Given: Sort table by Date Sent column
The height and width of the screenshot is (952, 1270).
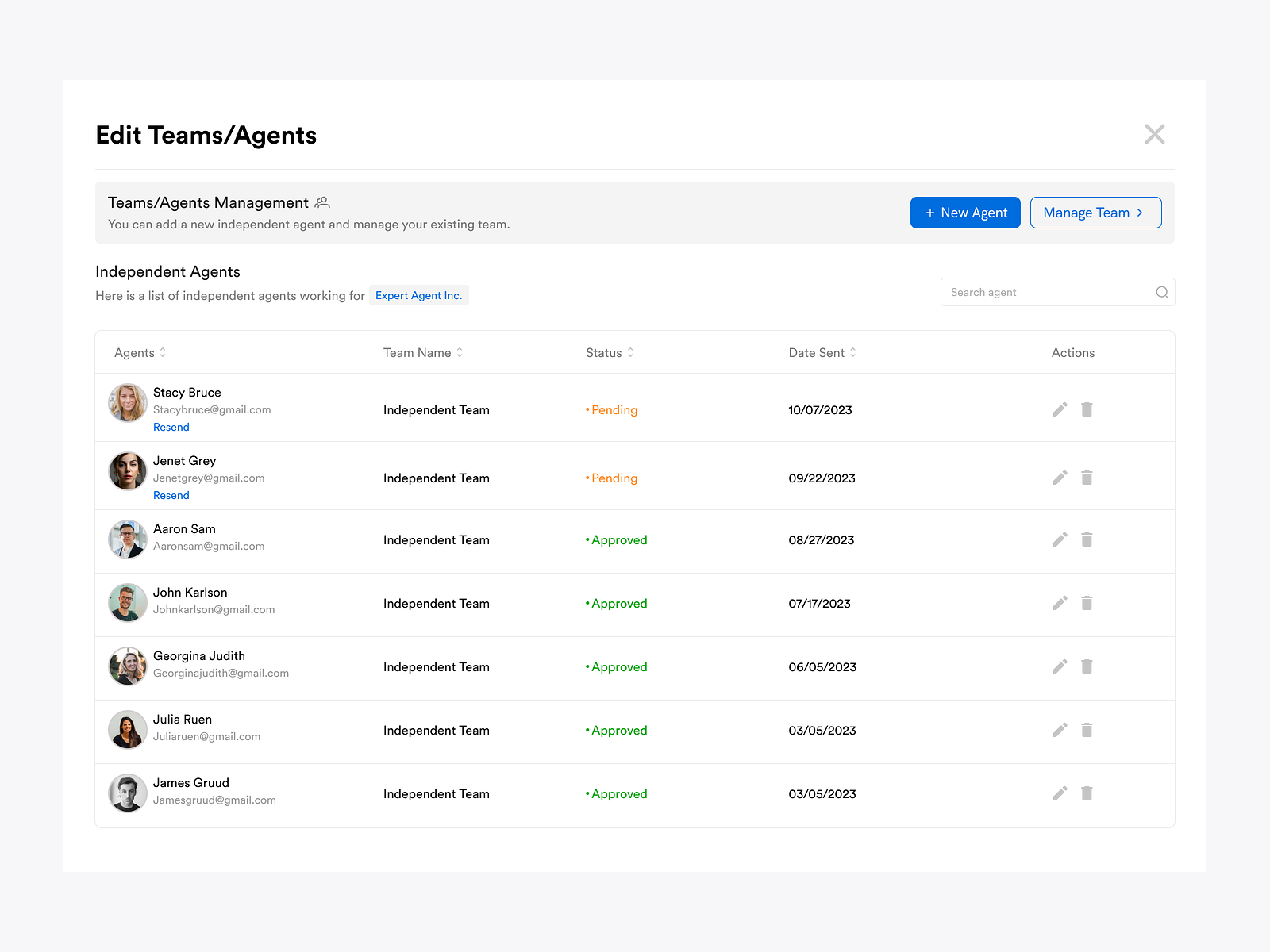Looking at the screenshot, I should tap(853, 352).
